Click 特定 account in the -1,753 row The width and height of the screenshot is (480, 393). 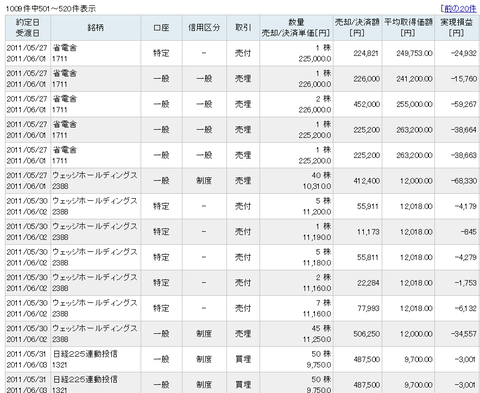click(161, 283)
